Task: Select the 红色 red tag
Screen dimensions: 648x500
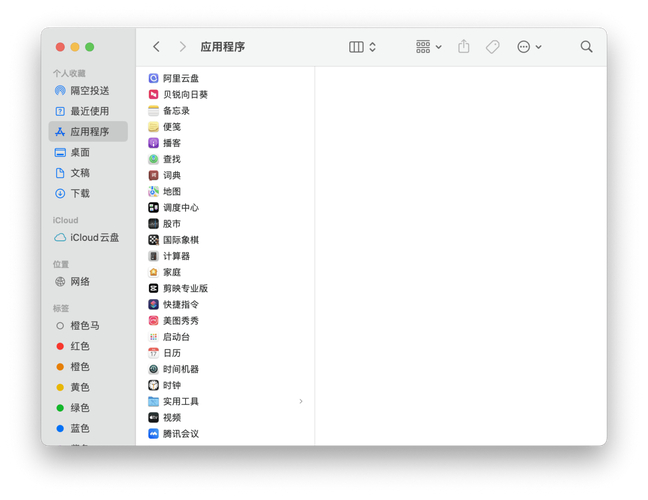Action: [x=88, y=346]
